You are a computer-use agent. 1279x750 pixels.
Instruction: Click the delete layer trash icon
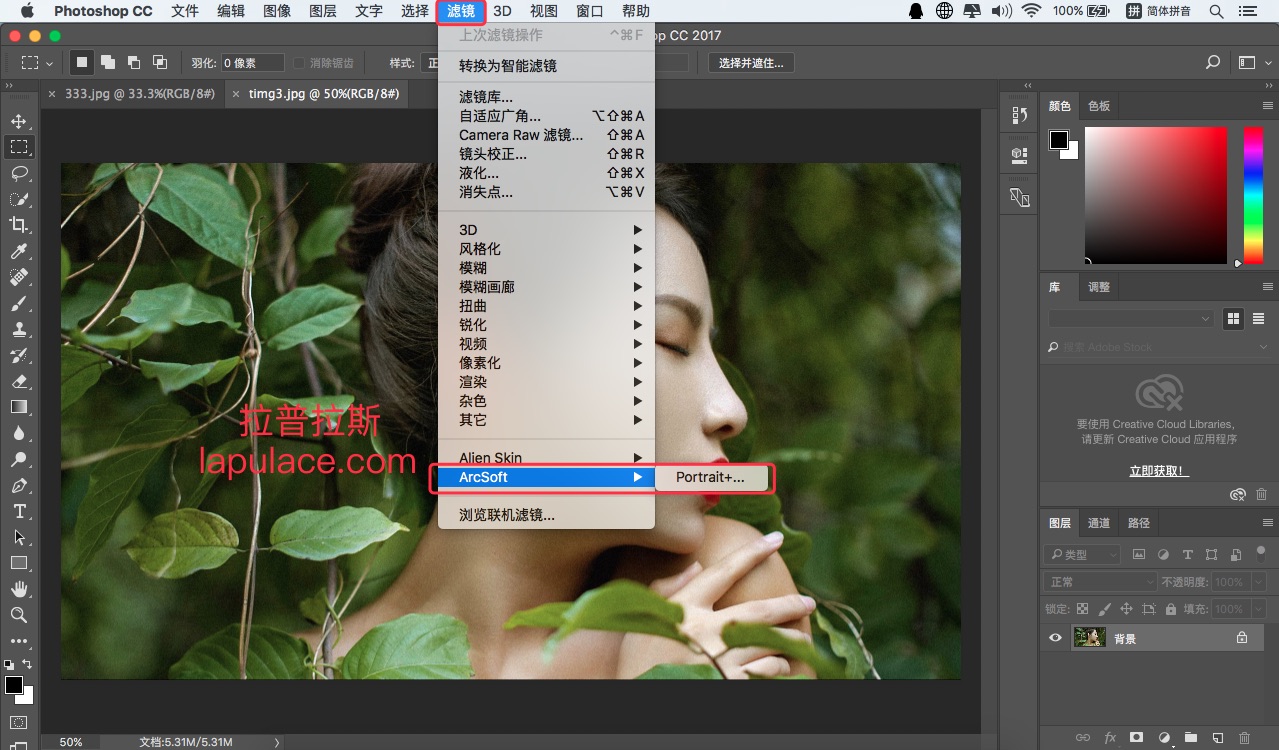click(x=1244, y=738)
